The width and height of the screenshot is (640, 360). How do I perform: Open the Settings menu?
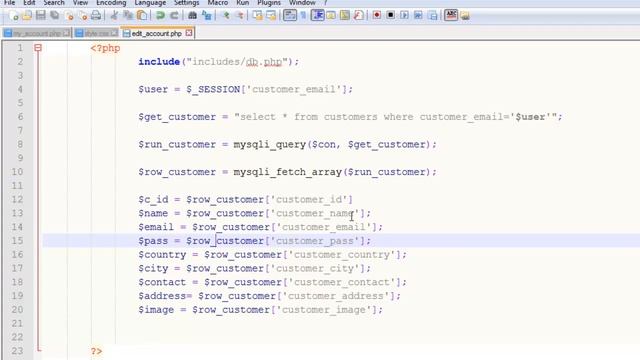click(x=187, y=3)
